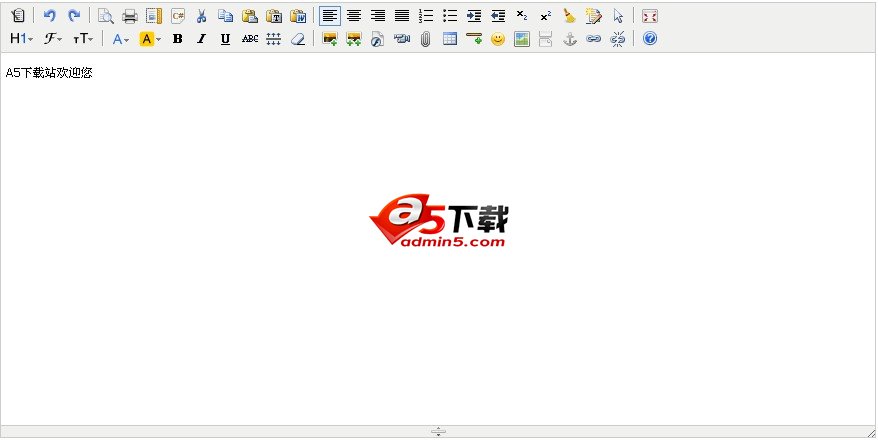Viewport: 878px width, 442px height.
Task: Cut selection with the scissors icon
Action: (x=202, y=16)
